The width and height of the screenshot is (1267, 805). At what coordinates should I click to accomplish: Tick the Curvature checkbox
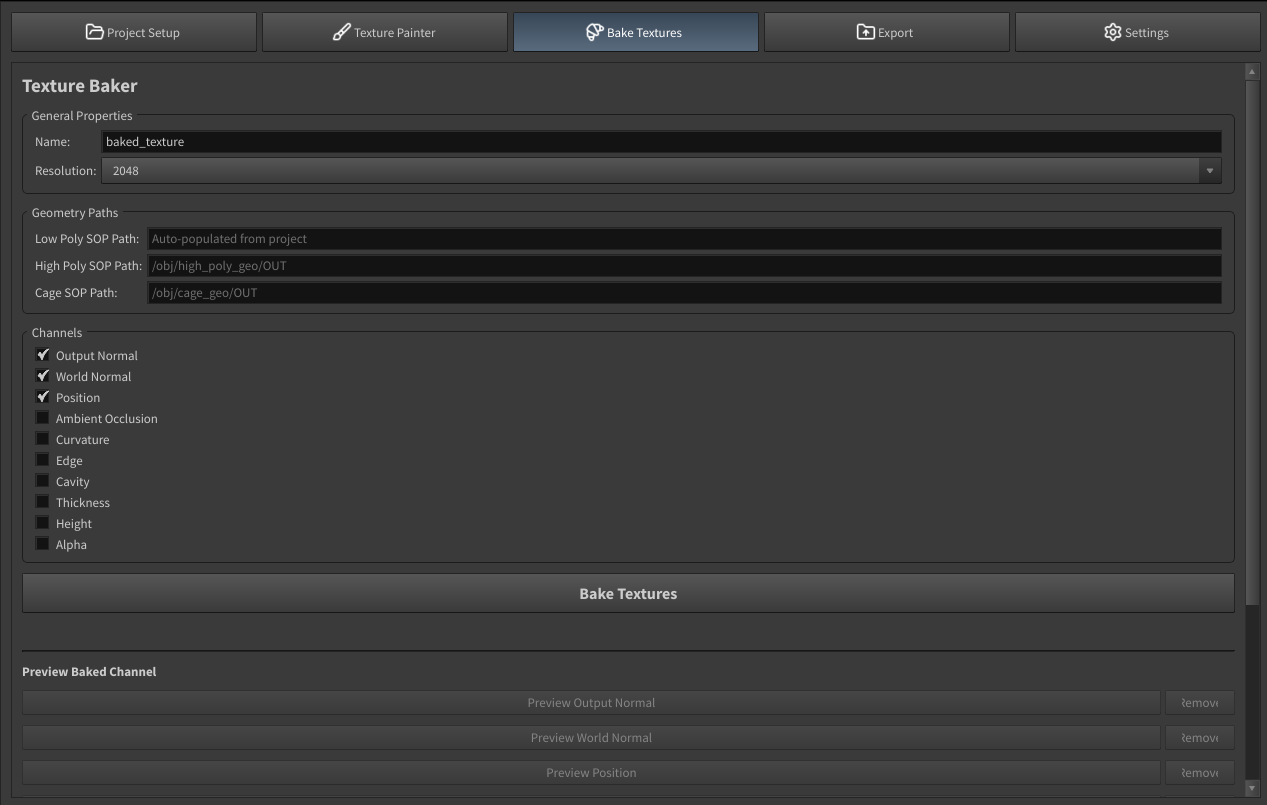(x=43, y=439)
